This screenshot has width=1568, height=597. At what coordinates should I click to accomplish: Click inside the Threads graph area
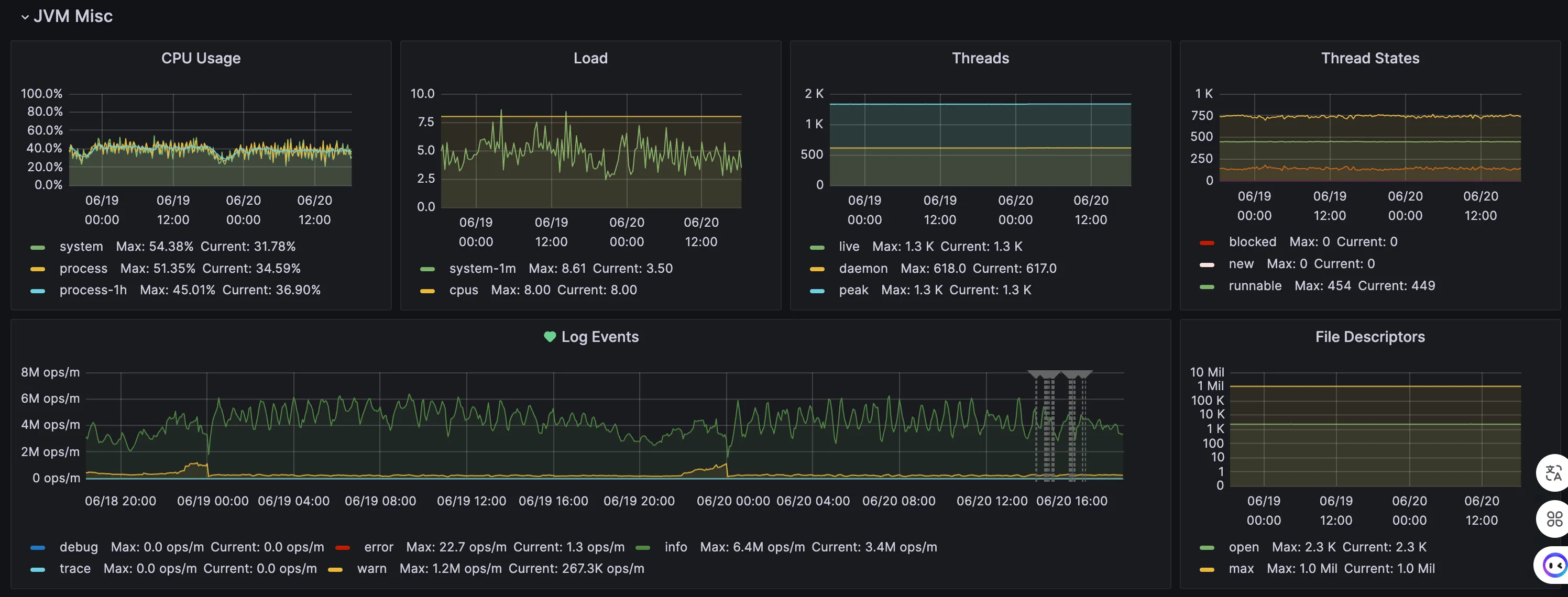tap(981, 139)
